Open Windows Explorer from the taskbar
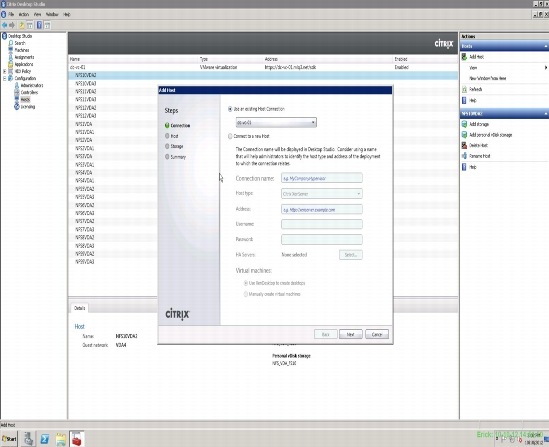The width and height of the screenshot is (549, 447). tap(61, 439)
